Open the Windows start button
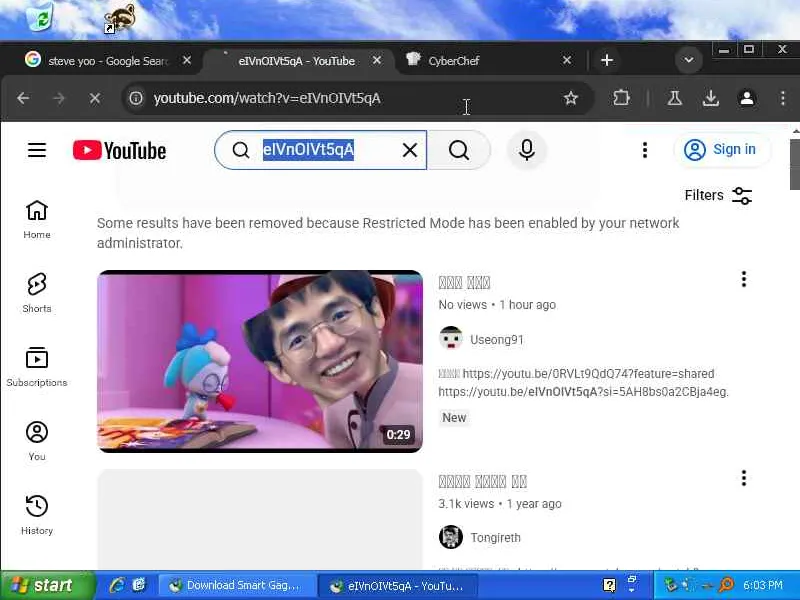This screenshot has width=800, height=600. pyautogui.click(x=47, y=585)
